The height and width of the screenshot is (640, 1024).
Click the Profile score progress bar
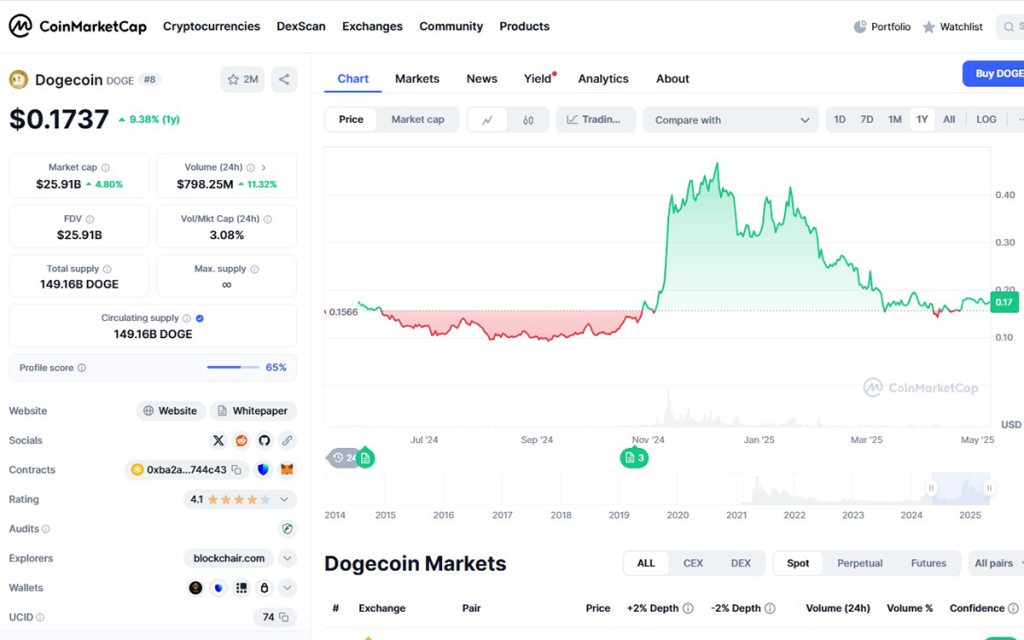coord(233,368)
